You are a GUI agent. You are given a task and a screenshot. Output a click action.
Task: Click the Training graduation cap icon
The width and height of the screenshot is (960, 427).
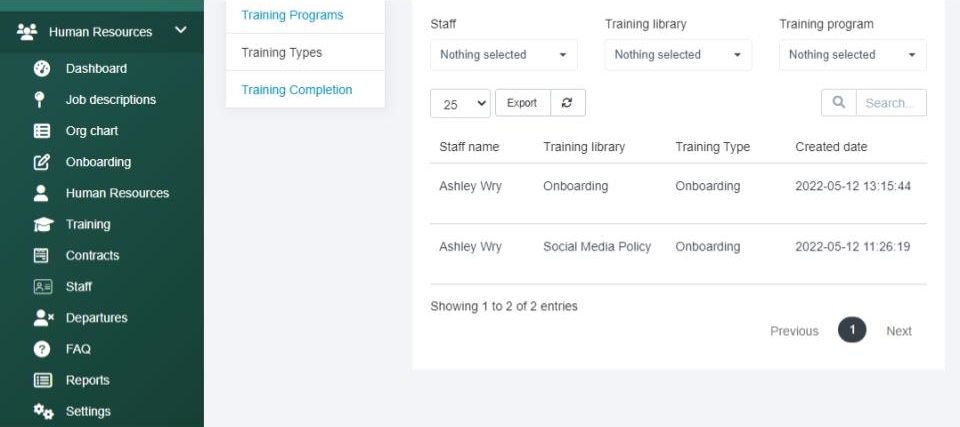42,225
